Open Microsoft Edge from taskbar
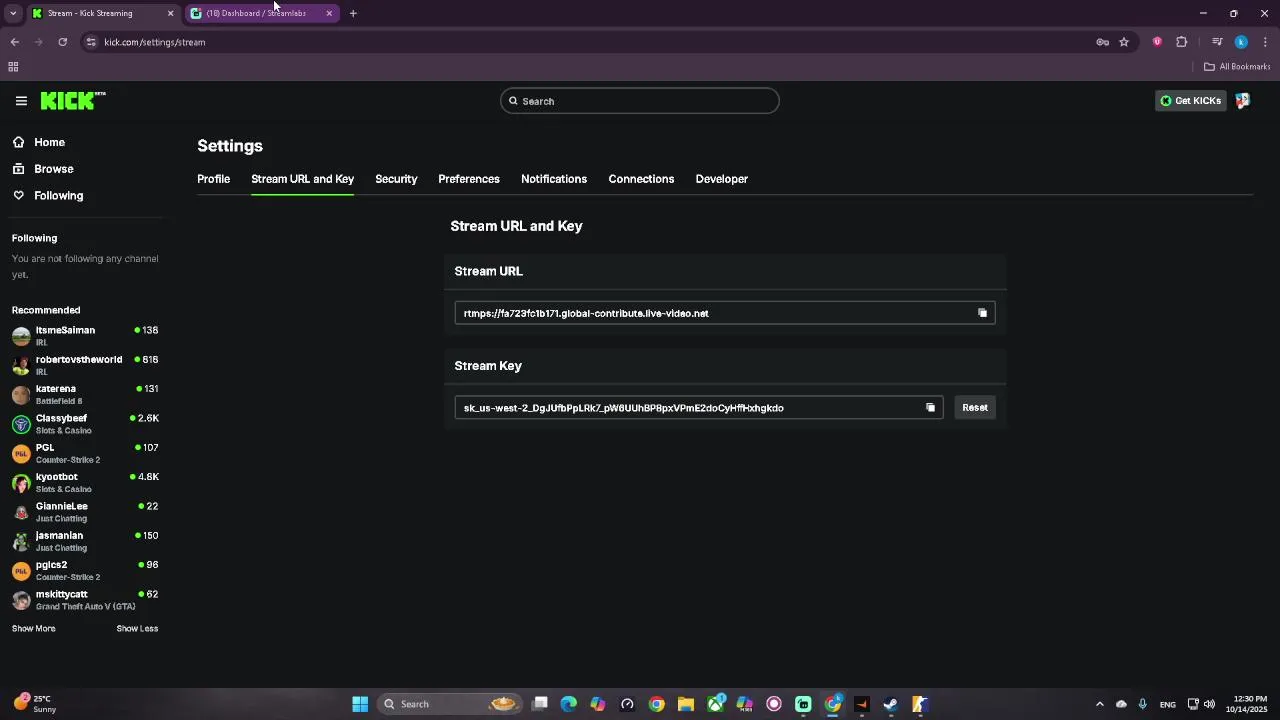Image resolution: width=1280 pixels, height=720 pixels. [569, 704]
